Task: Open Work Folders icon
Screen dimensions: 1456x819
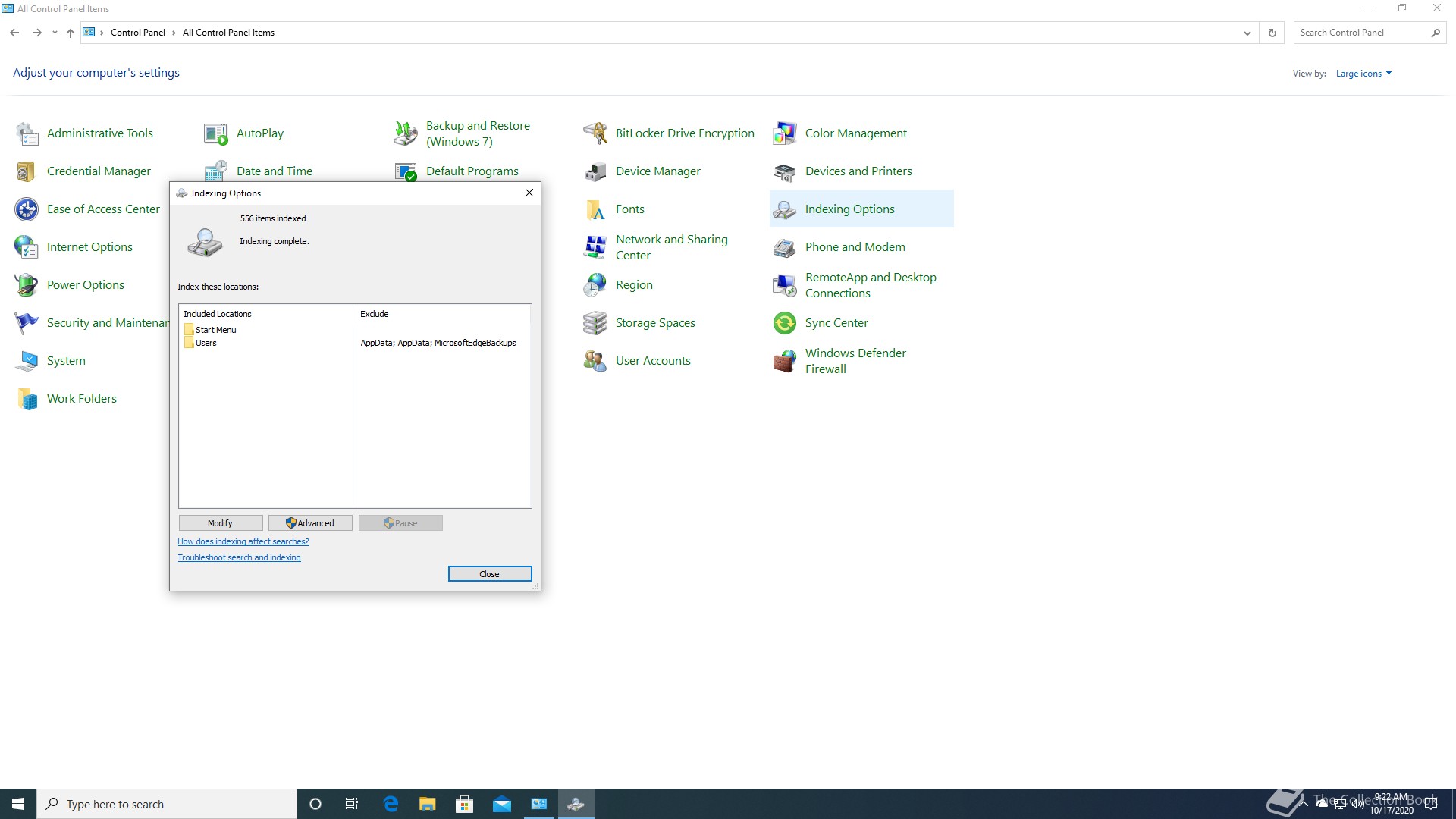Action: [27, 399]
